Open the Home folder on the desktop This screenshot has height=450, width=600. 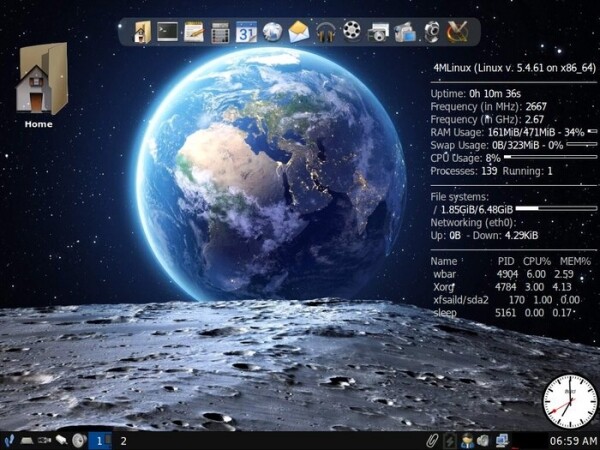pos(40,85)
